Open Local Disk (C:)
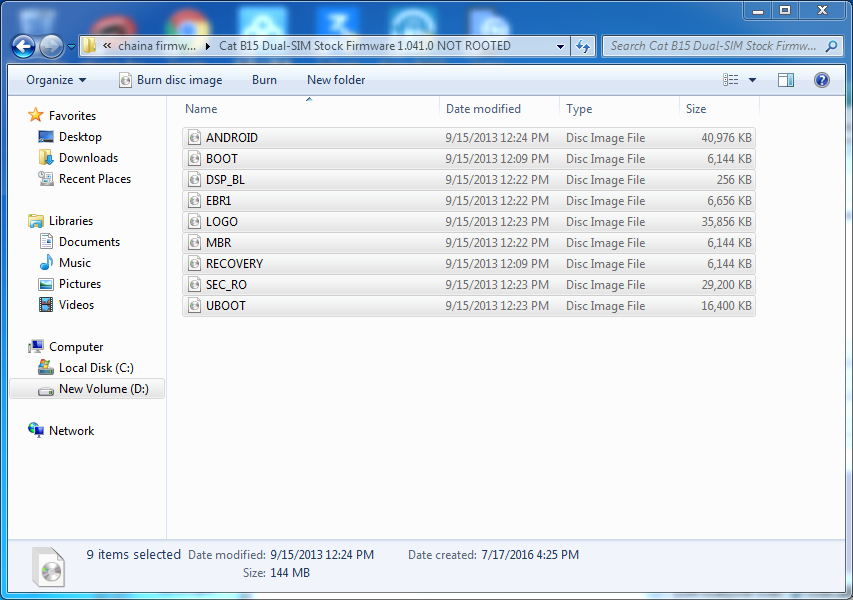853x600 pixels. point(96,368)
